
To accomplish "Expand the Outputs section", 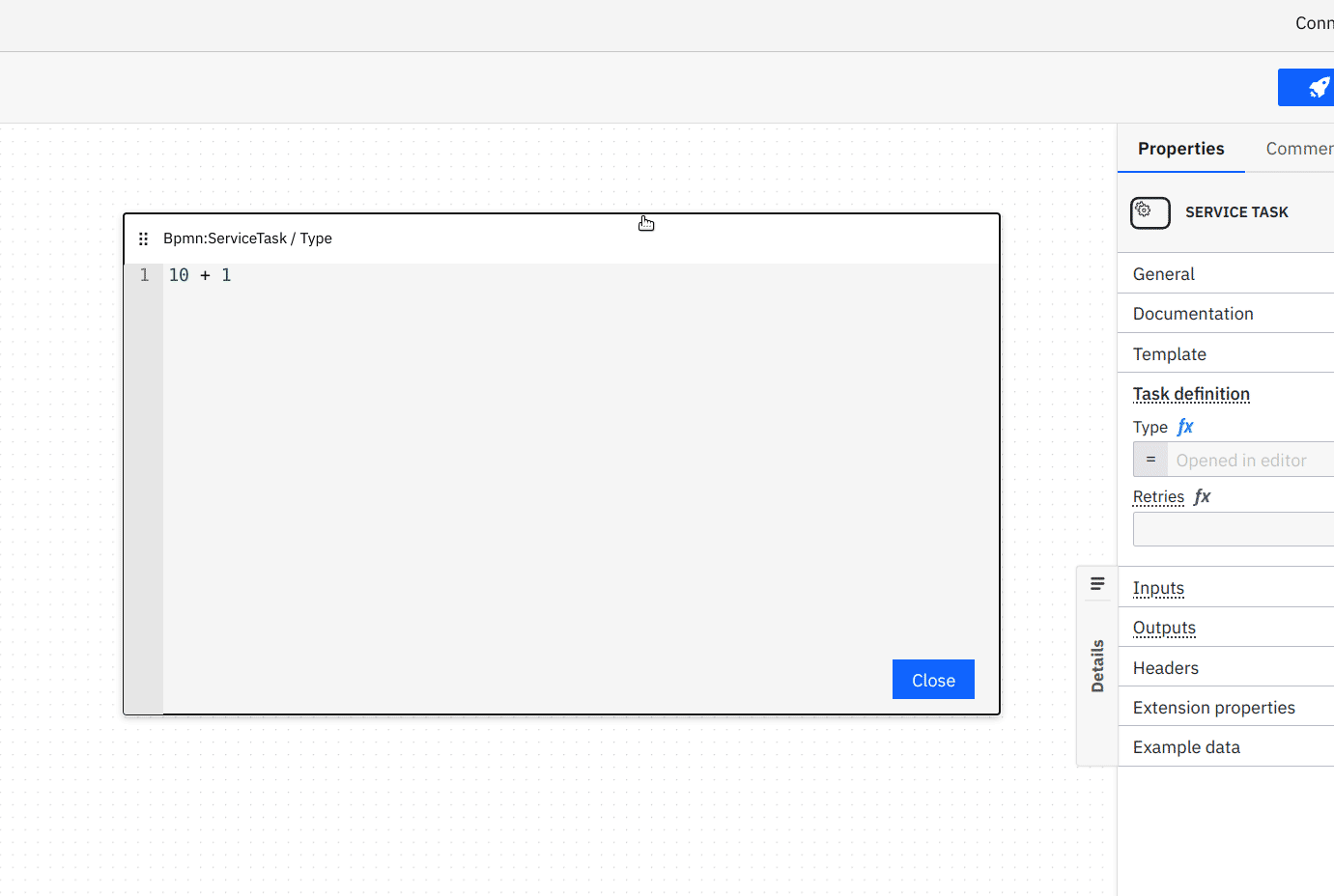I will pyautogui.click(x=1164, y=628).
